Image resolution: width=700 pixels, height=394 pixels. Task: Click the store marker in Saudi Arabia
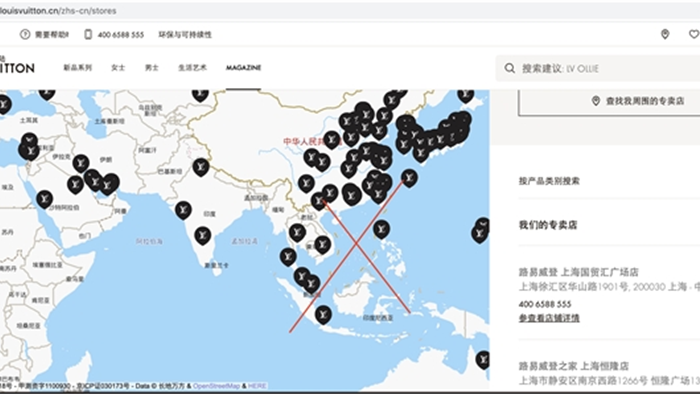point(44,199)
